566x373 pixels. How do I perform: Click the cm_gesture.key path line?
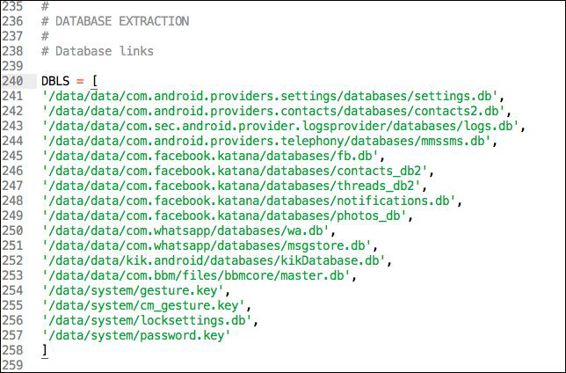[144, 306]
